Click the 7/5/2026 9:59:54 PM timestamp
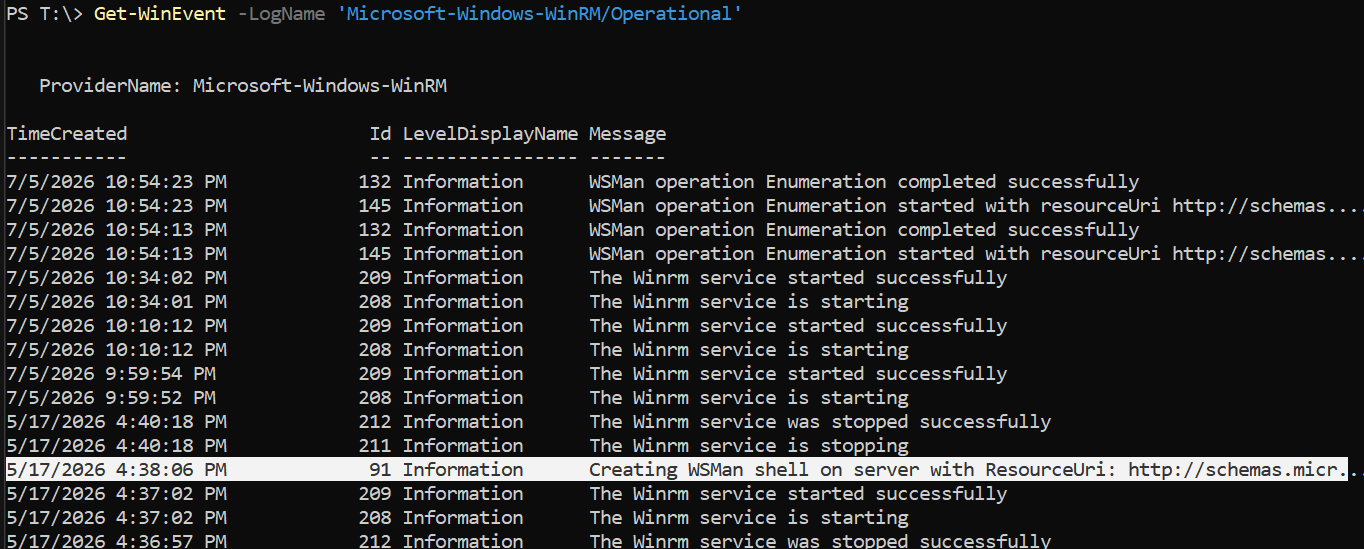Viewport: 1364px width, 549px height. 111,373
